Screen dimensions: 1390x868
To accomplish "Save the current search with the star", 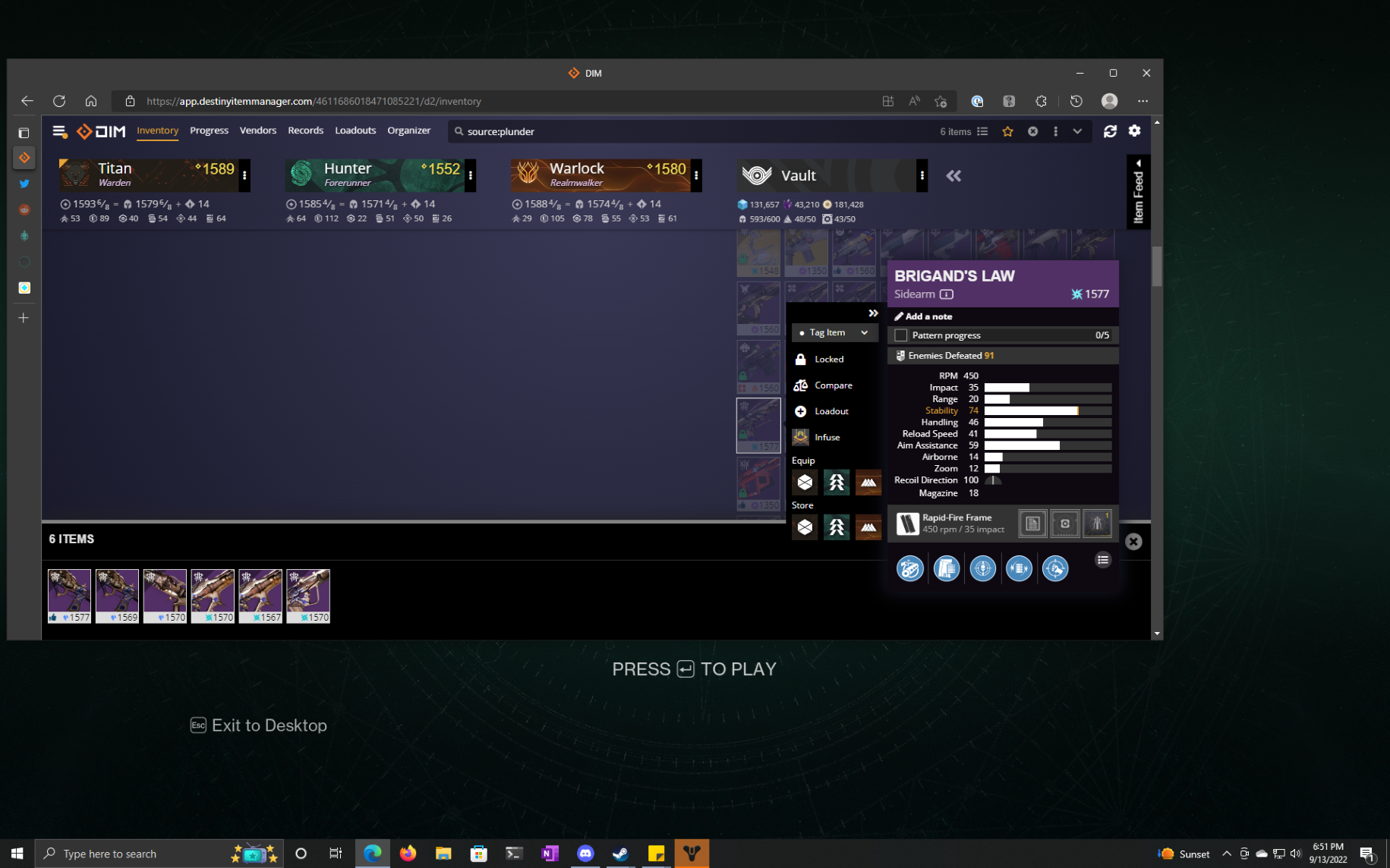I will (x=1007, y=131).
